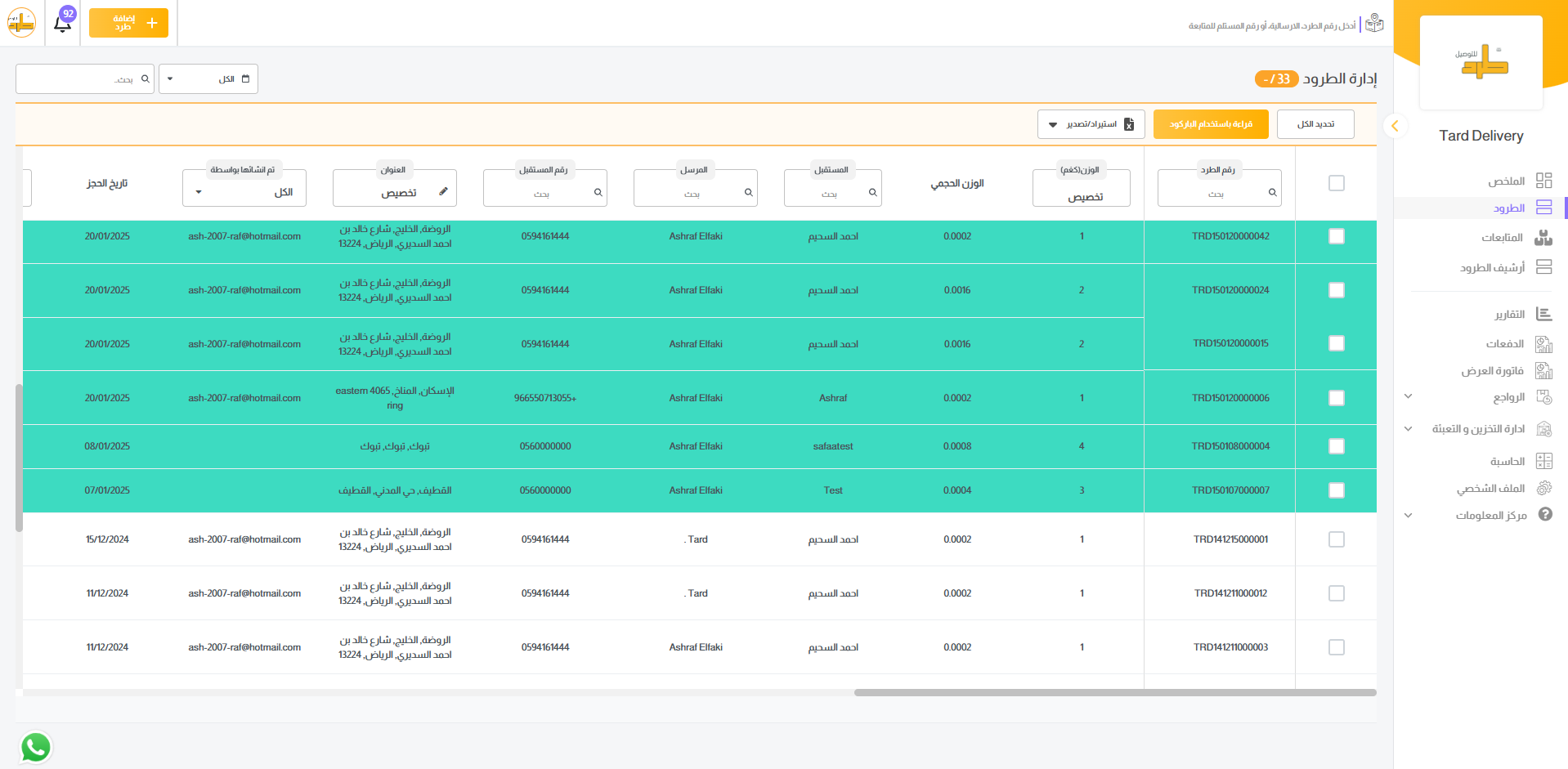The width and height of the screenshot is (1568, 769).
Task: Open الحاسبة calculator sidebar icon
Action: tap(1543, 461)
